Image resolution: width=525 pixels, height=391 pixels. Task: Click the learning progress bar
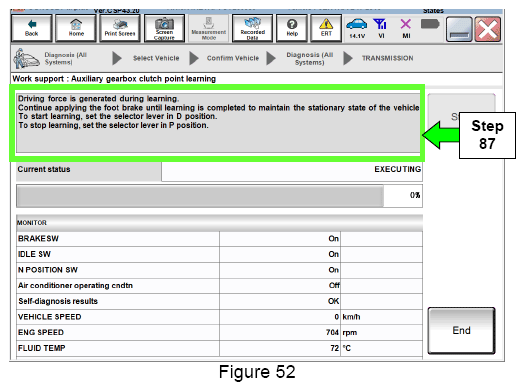pos(200,196)
